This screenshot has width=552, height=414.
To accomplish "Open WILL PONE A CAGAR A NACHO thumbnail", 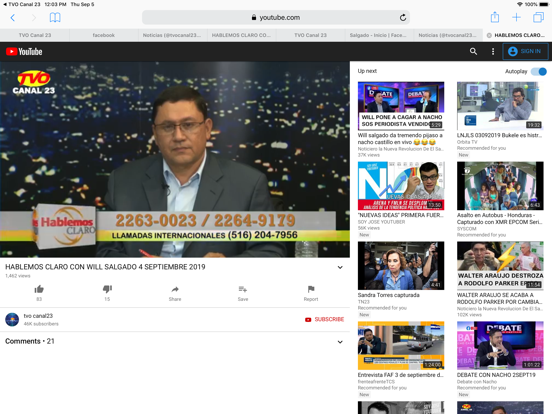I will [x=401, y=106].
